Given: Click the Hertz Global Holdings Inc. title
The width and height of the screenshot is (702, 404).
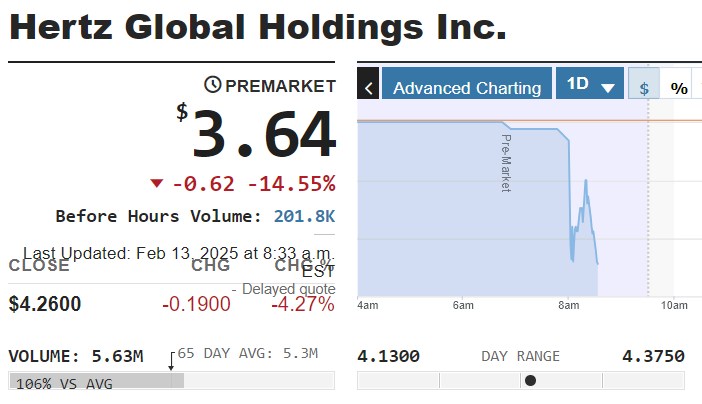Looking at the screenshot, I should [x=258, y=27].
